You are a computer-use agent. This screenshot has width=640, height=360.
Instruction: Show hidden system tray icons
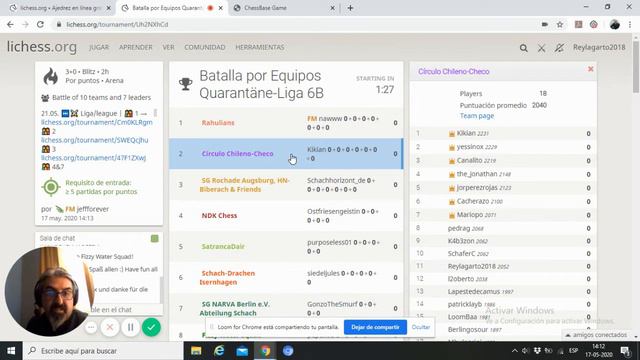514,351
